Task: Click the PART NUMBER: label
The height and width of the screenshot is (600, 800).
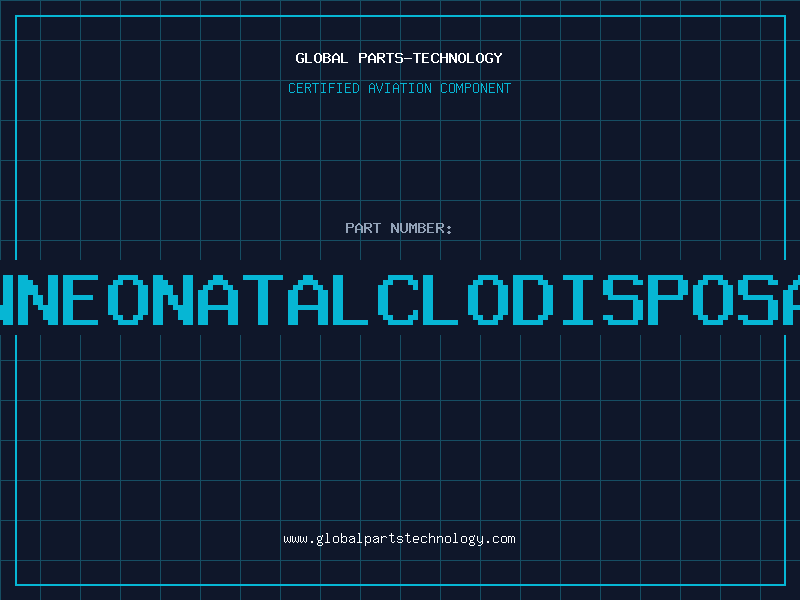Action: [x=399, y=228]
